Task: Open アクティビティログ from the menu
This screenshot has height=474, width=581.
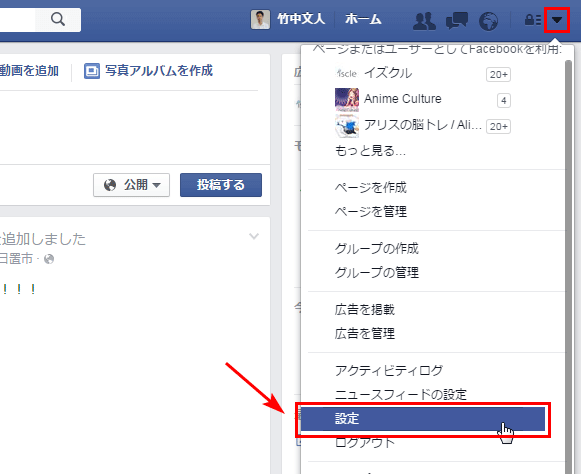Action: pos(389,370)
